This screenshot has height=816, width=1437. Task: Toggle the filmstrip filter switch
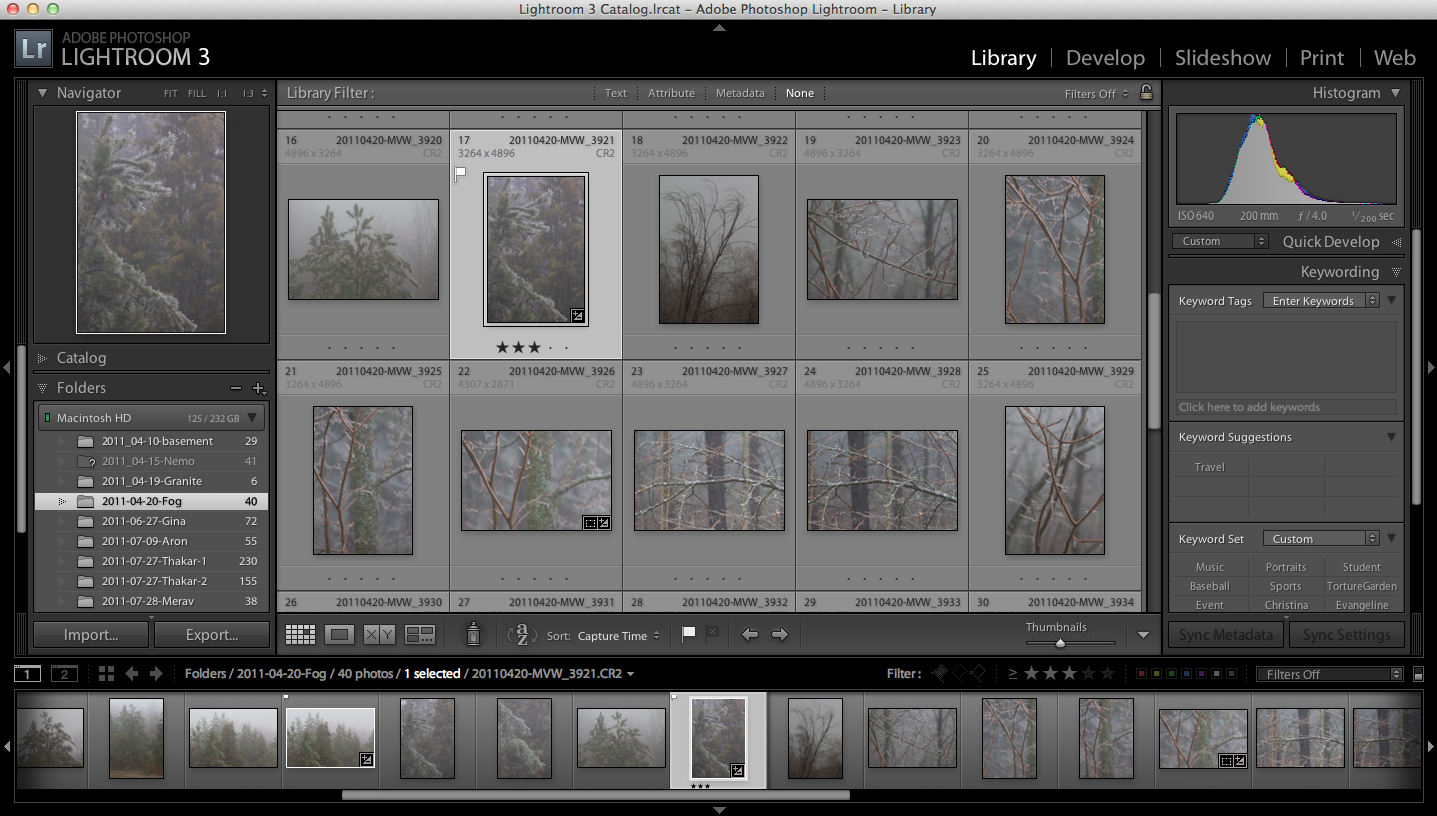(x=1418, y=675)
